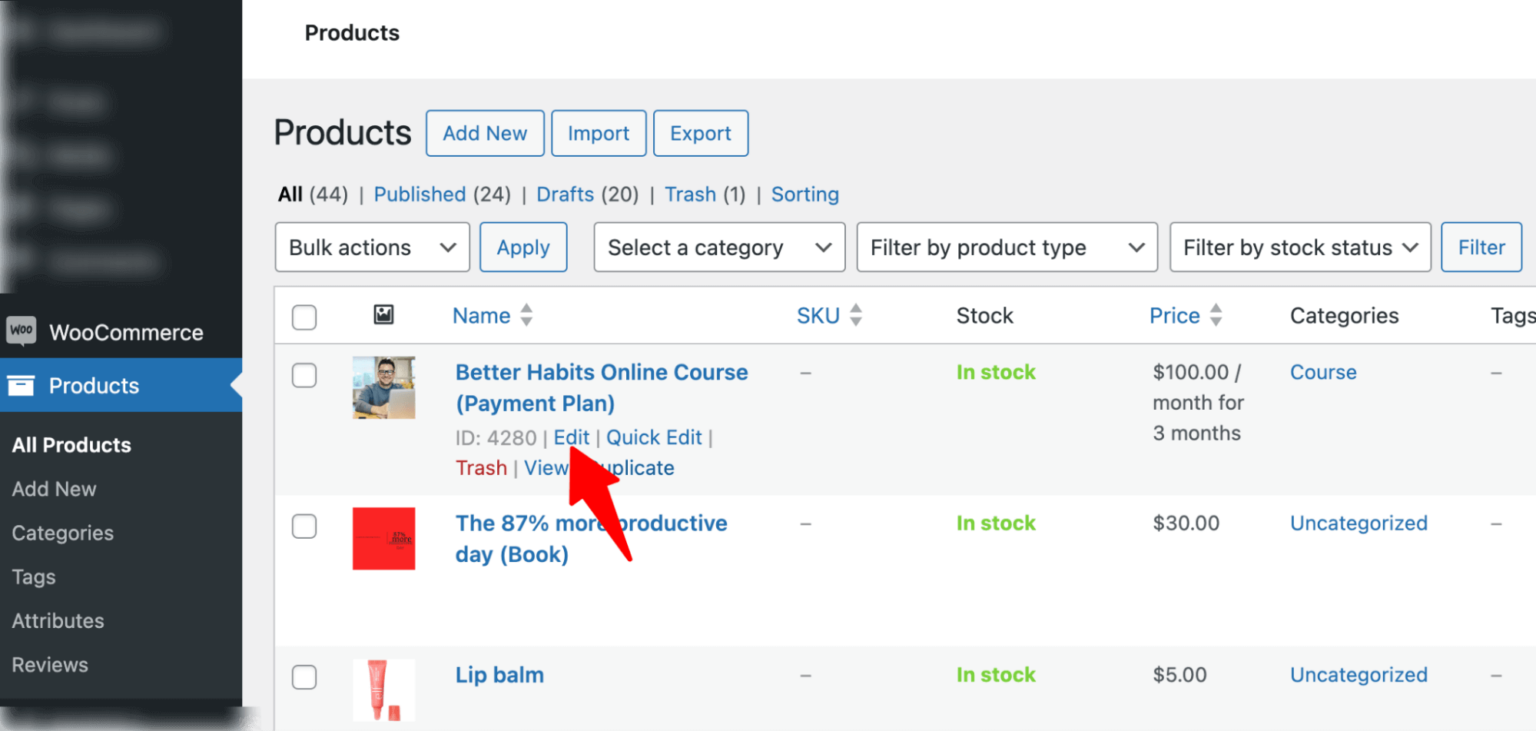Viewport: 1536px width, 731px height.
Task: Click the Lip balm product thumbnail
Action: click(383, 690)
